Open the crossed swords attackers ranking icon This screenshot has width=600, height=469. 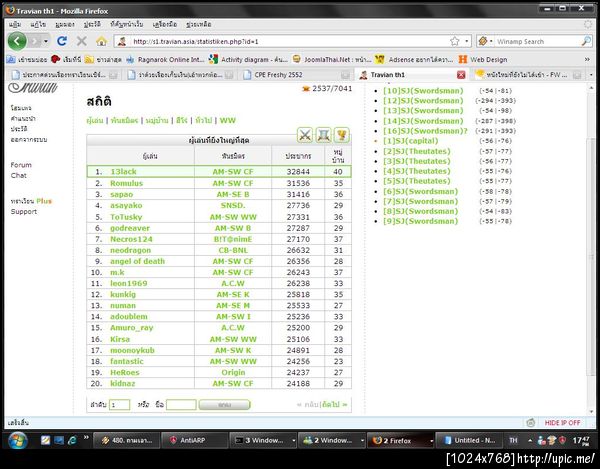[x=305, y=135]
